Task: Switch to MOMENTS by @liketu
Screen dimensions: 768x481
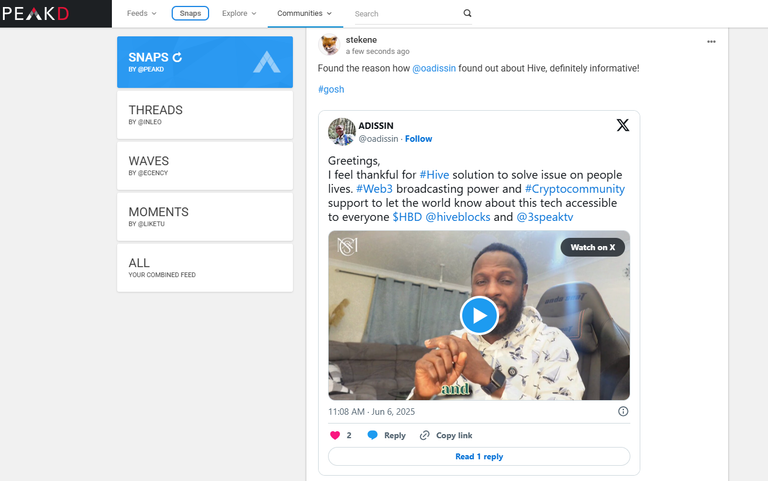Action: click(205, 216)
